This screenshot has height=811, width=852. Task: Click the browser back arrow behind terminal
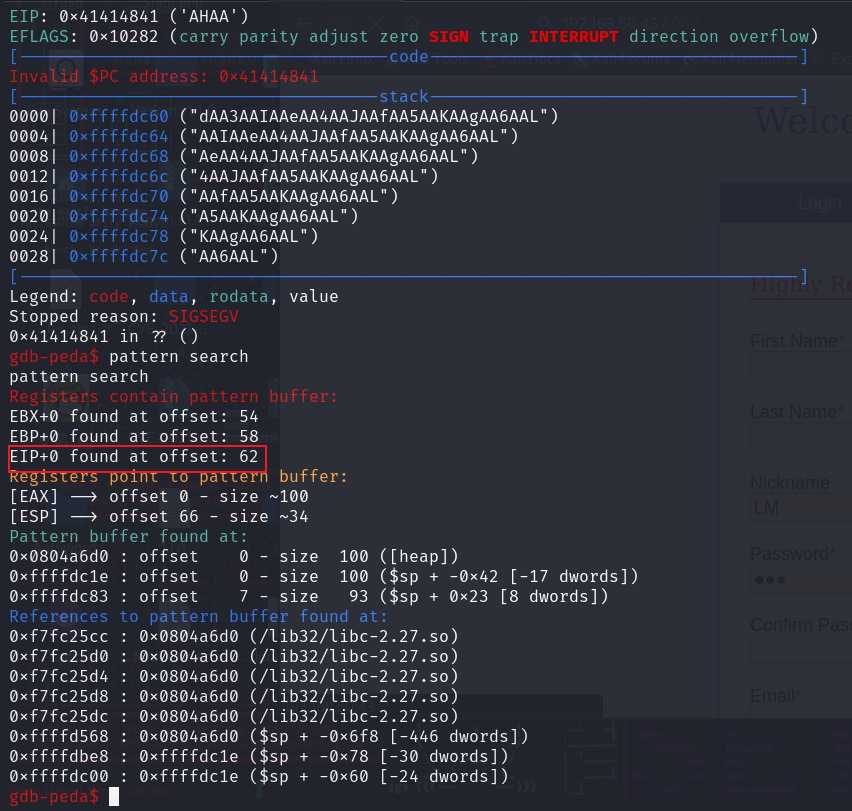pos(304,23)
